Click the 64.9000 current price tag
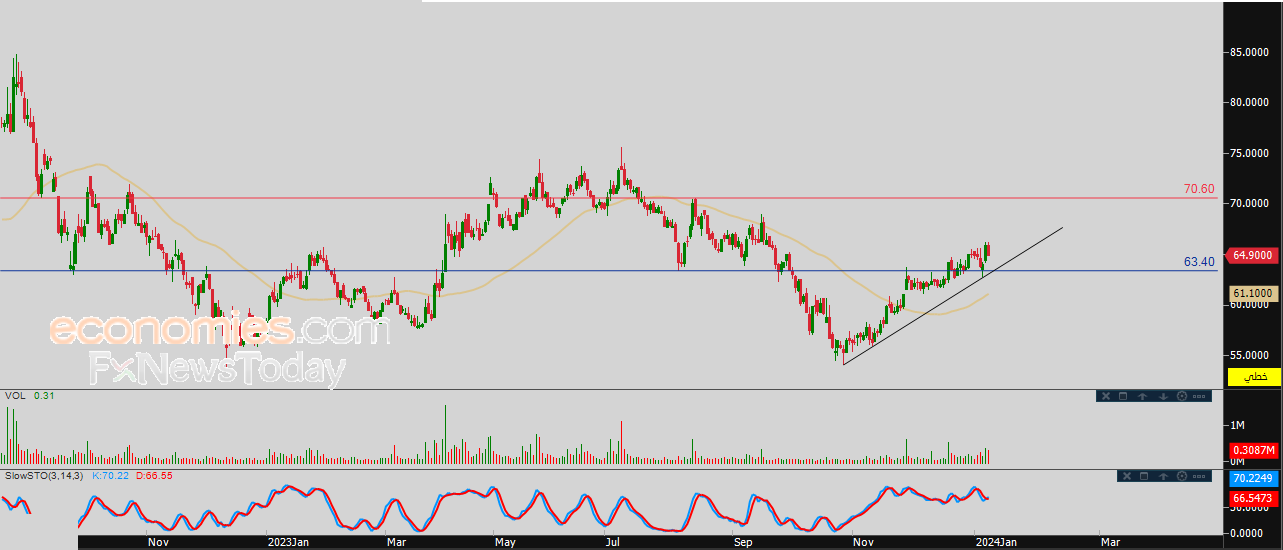 pyautogui.click(x=1252, y=255)
